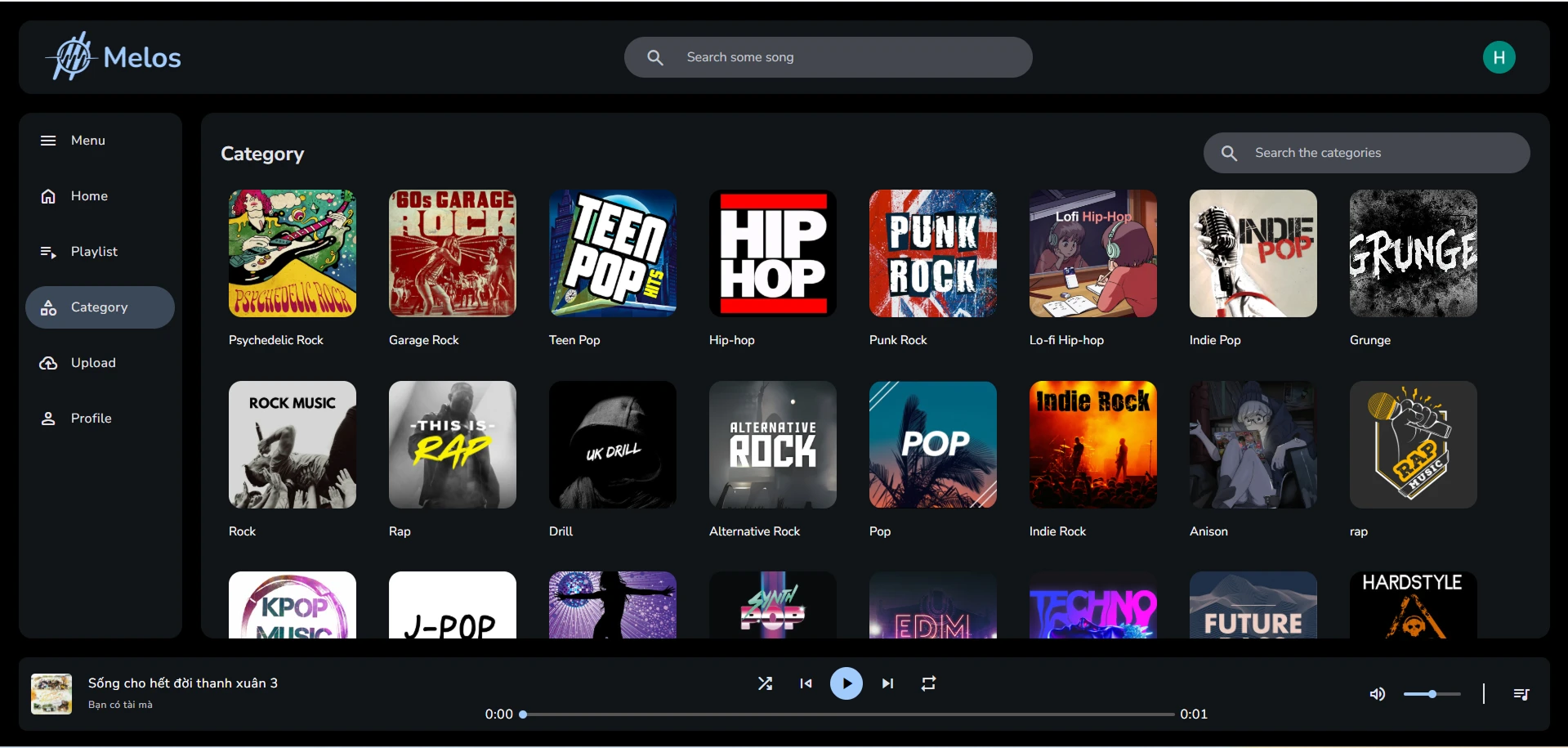The width and height of the screenshot is (1568, 748).
Task: Select Category in the sidebar
Action: pyautogui.click(x=100, y=307)
